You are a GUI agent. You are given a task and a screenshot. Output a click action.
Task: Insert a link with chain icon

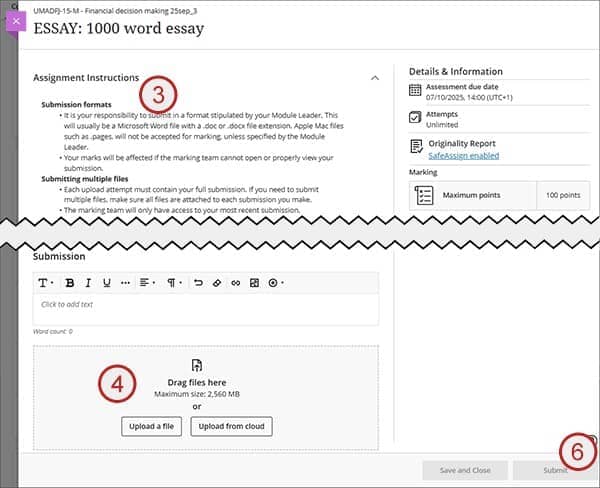point(236,283)
